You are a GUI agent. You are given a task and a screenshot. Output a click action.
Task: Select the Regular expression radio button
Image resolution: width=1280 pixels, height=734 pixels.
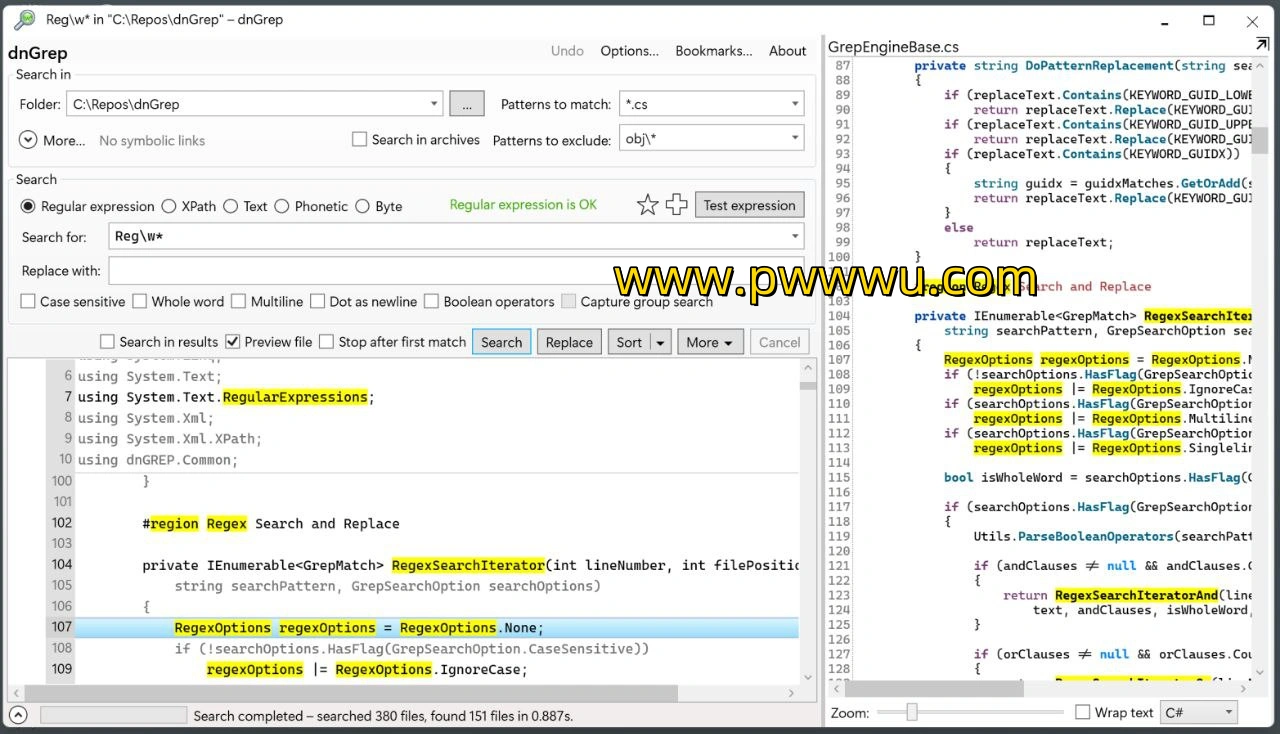click(28, 206)
